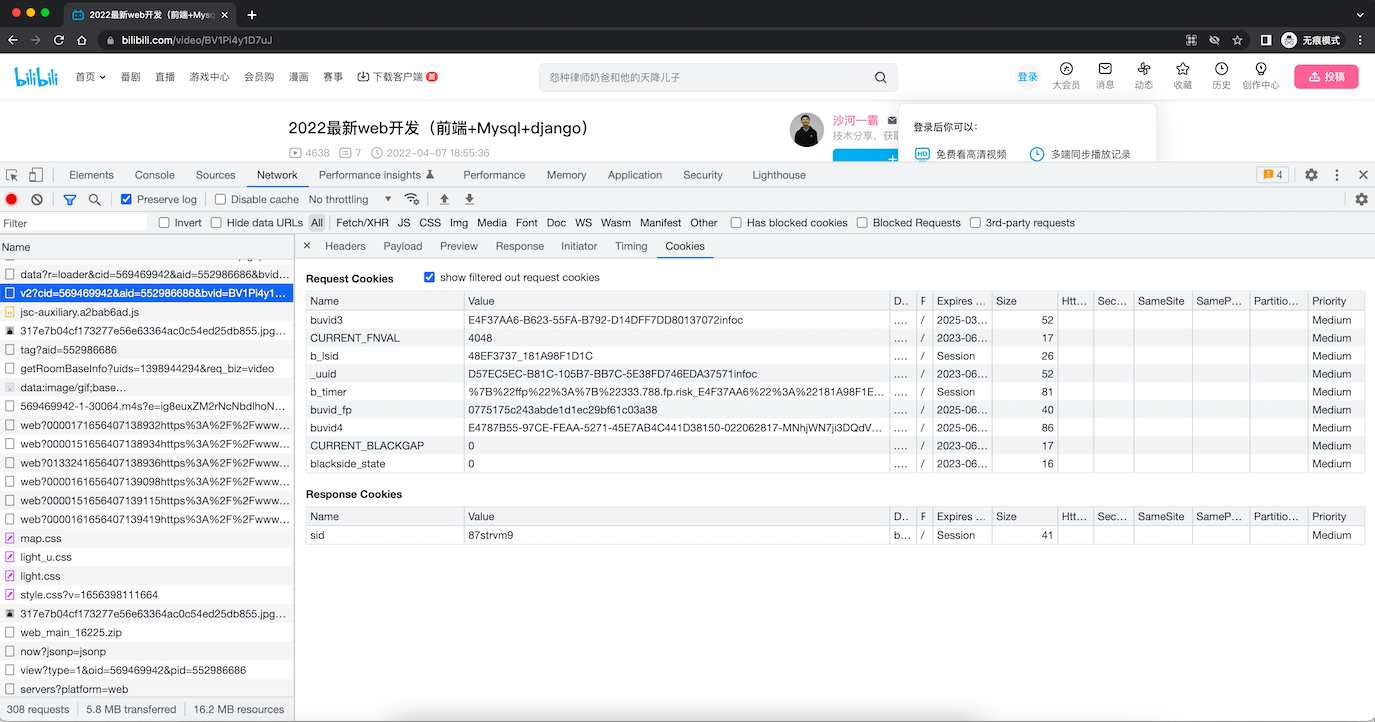Screen dimensions: 1375x722
Task: Filter requests by Fetch/XHR
Action: pyautogui.click(x=362, y=223)
